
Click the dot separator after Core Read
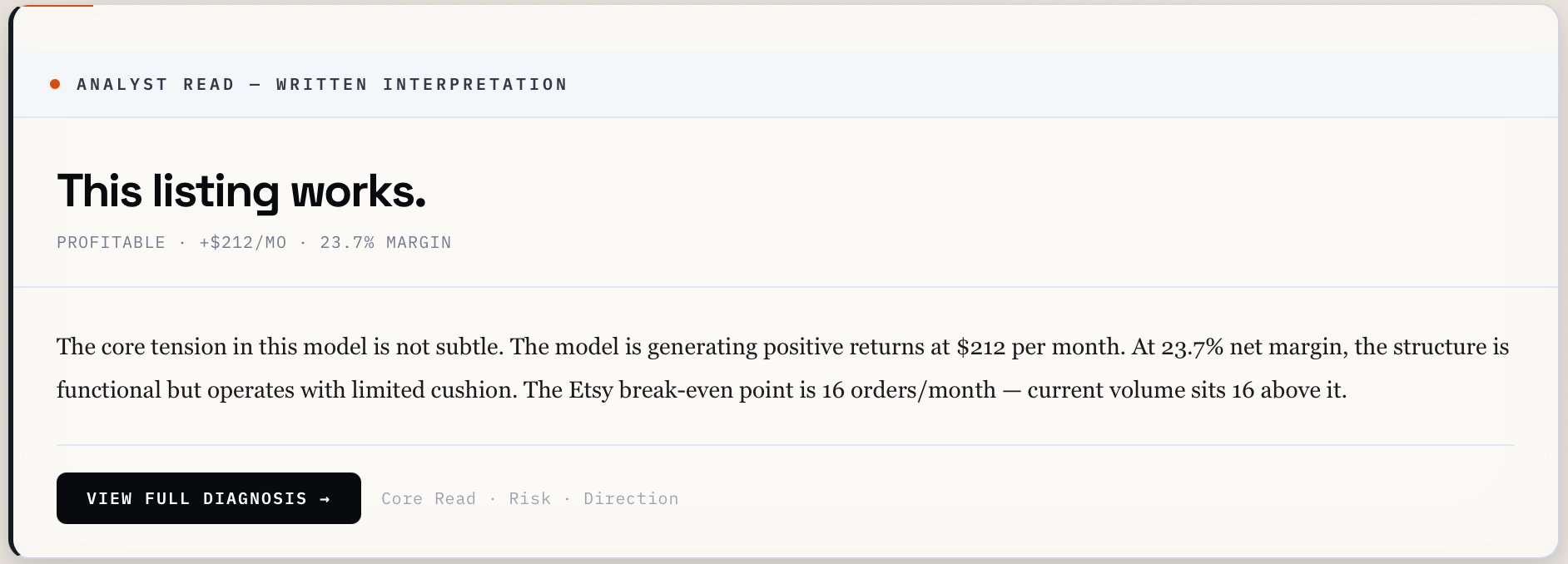click(x=491, y=498)
